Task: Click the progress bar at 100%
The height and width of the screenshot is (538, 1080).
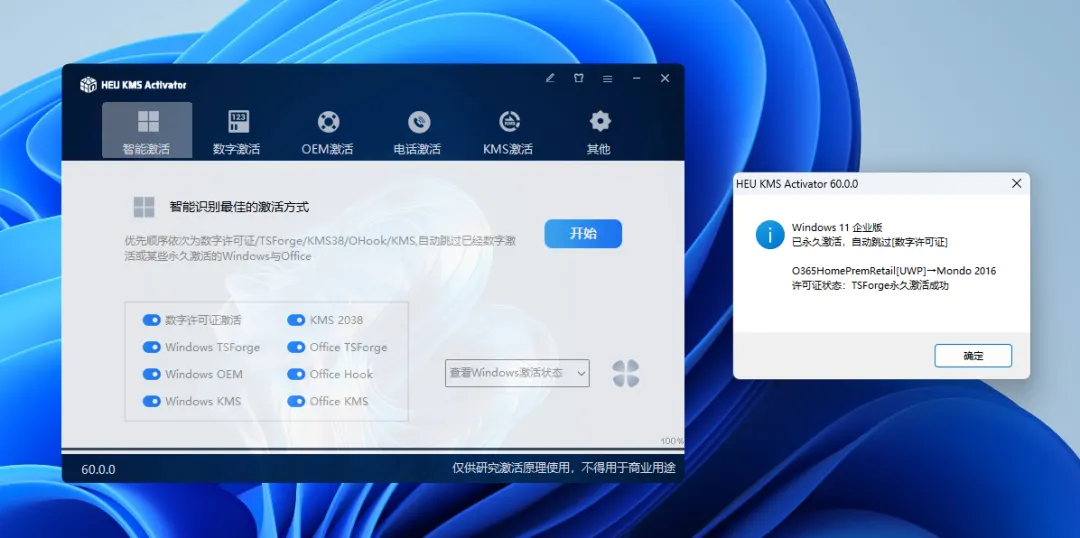Action: (360, 449)
